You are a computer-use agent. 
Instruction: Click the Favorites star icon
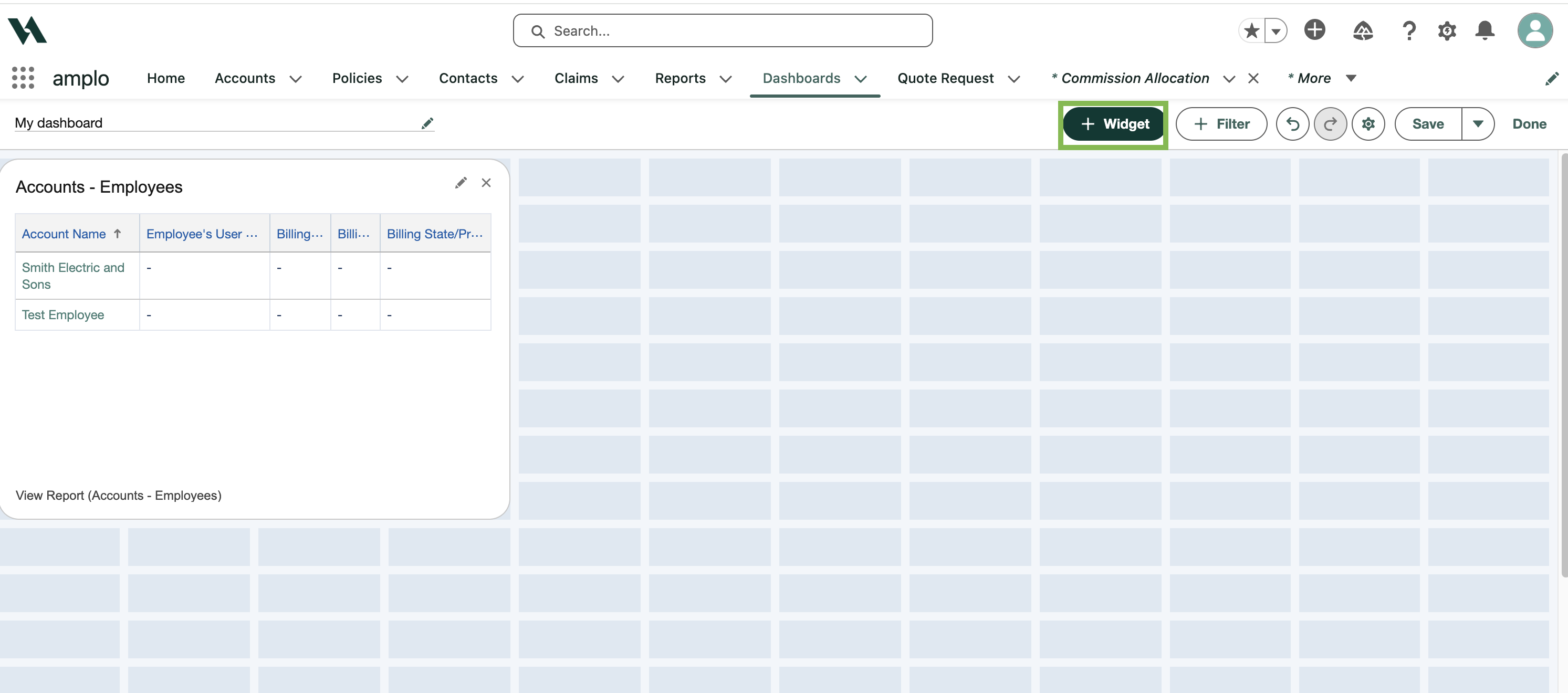(x=1251, y=30)
